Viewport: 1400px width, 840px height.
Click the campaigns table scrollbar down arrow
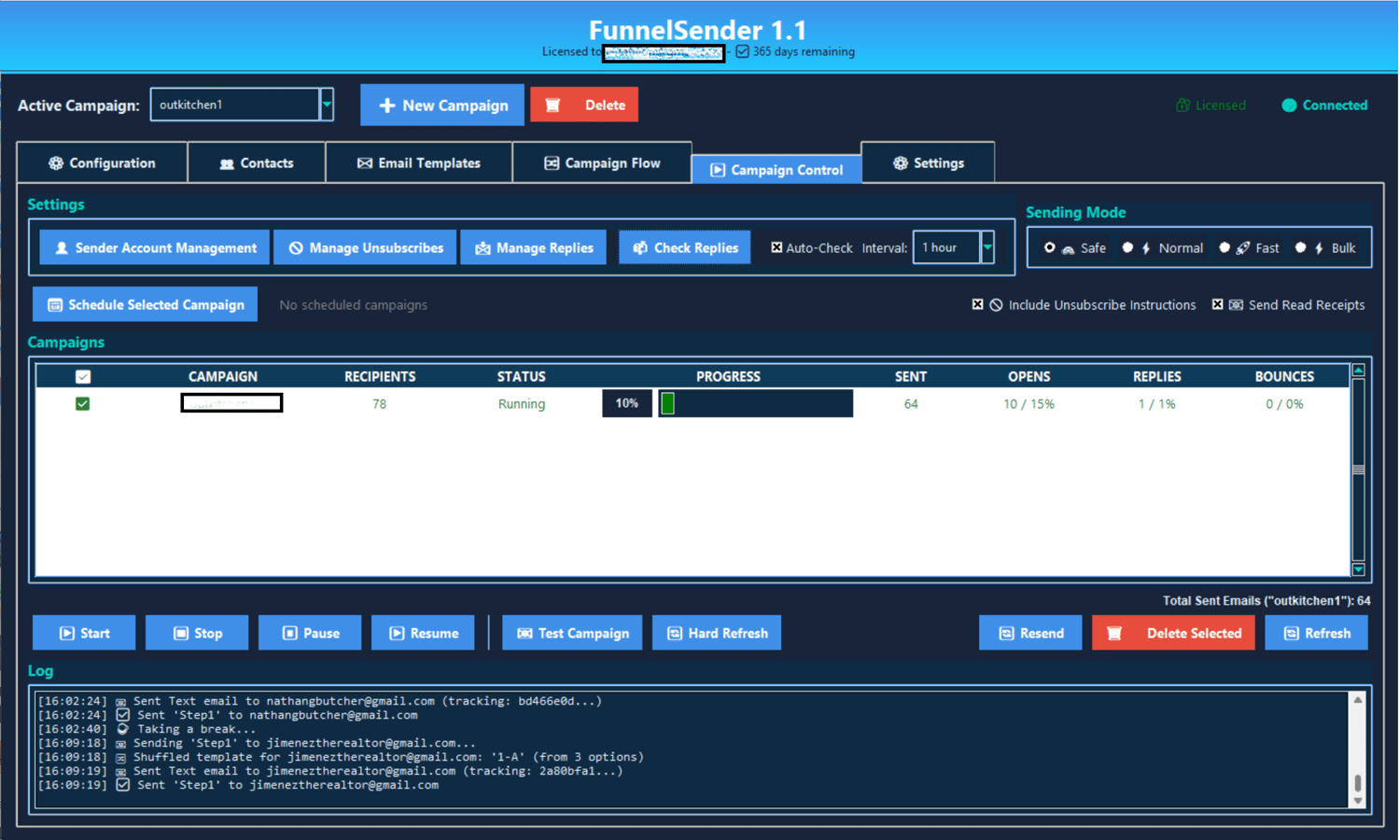(x=1359, y=569)
